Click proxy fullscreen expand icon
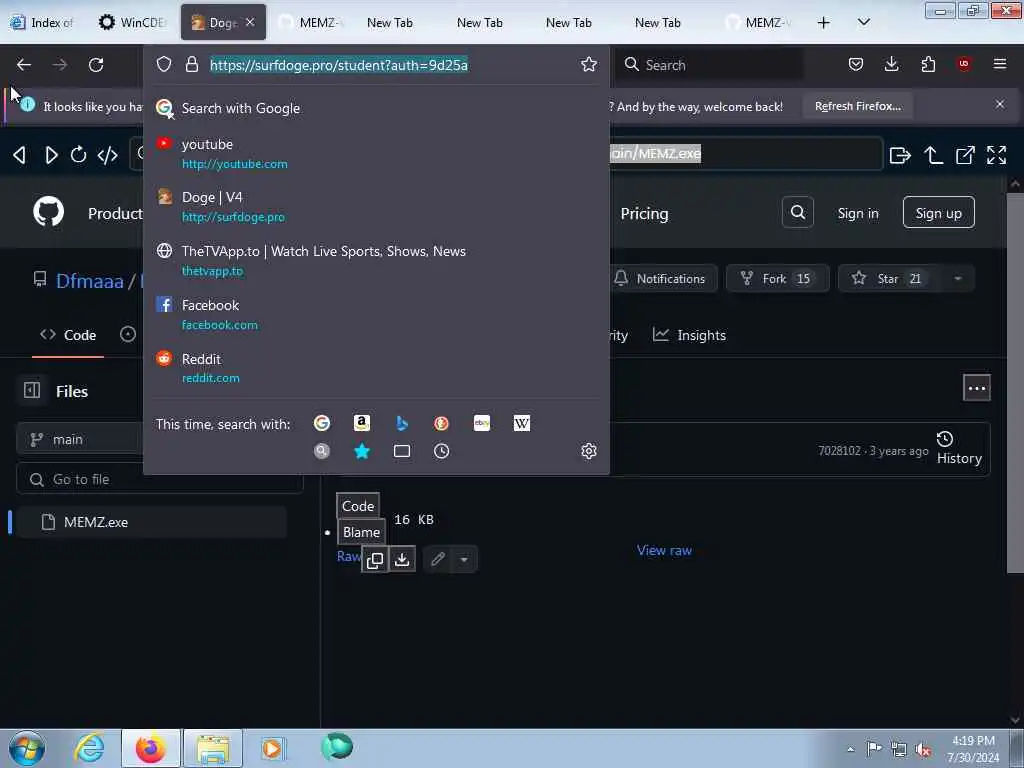 point(996,155)
